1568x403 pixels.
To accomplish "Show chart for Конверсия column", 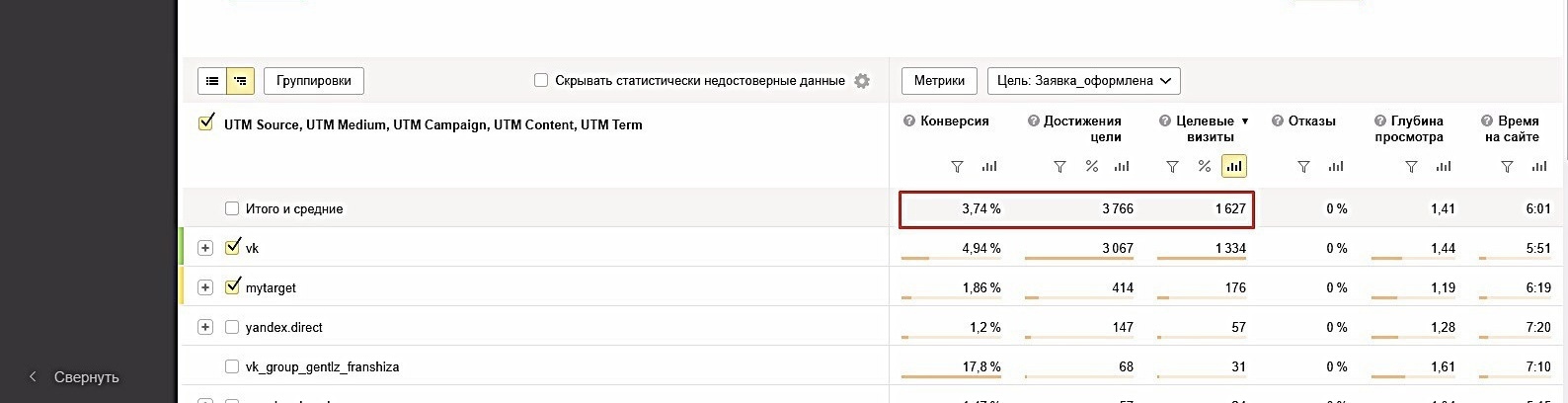I will click(x=989, y=167).
